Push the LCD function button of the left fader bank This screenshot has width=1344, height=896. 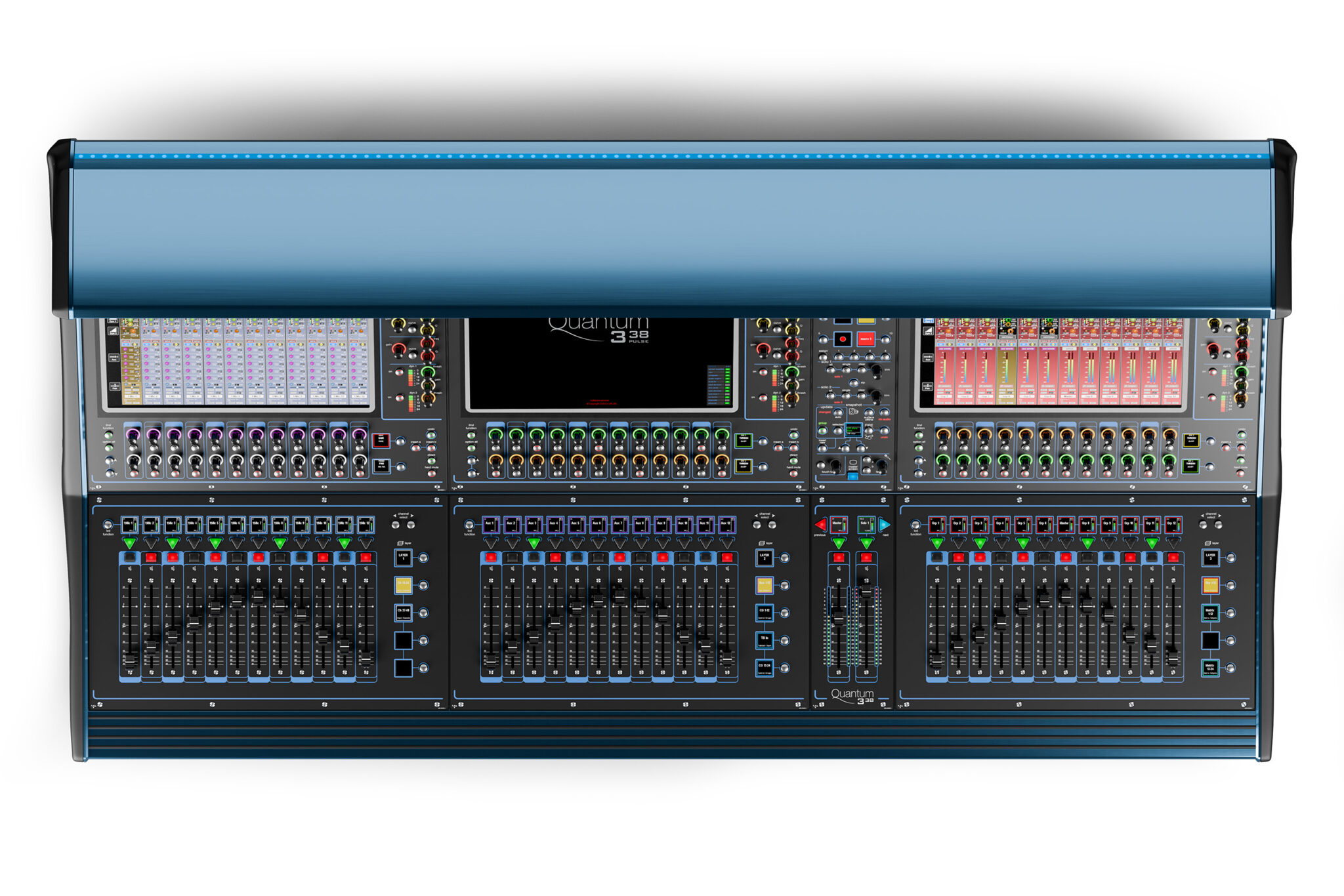tap(108, 525)
